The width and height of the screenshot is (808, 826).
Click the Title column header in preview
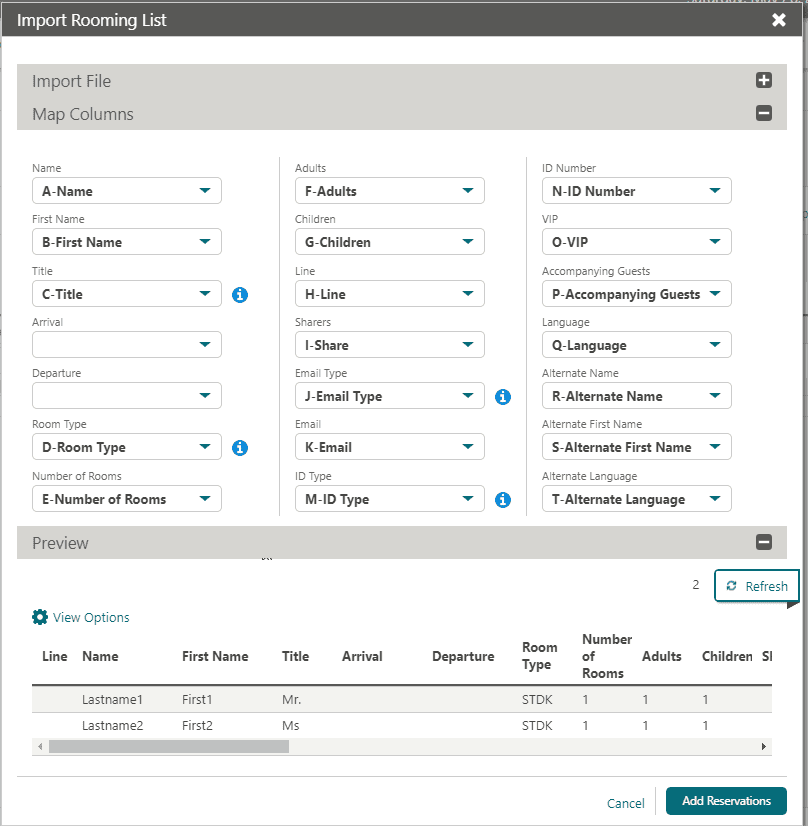[x=295, y=656]
